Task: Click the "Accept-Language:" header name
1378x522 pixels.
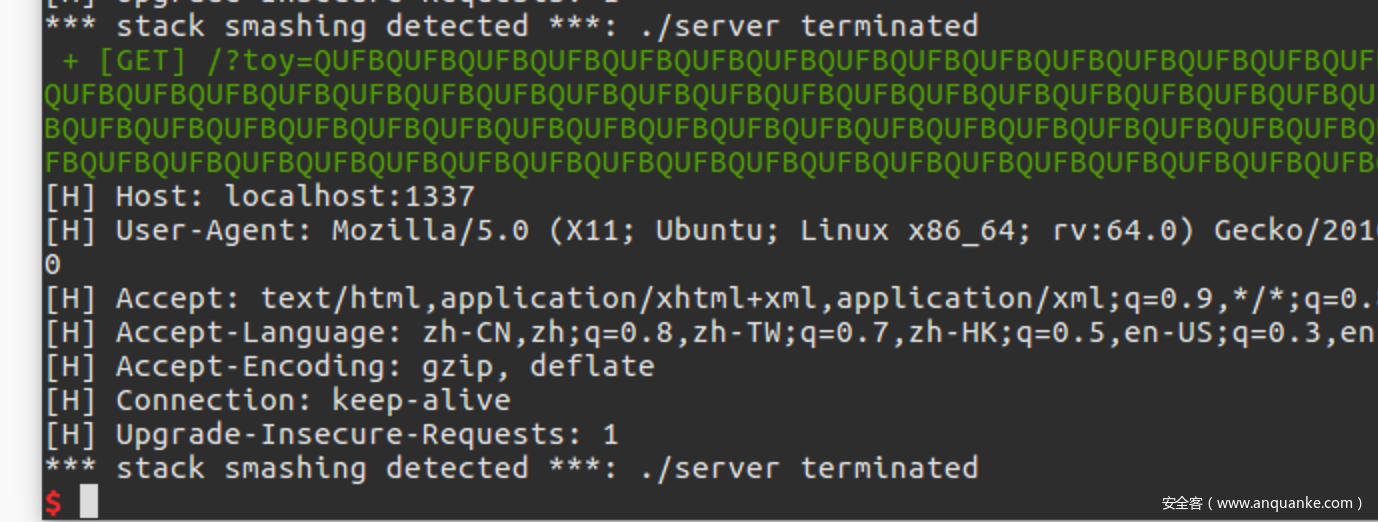Action: (x=251, y=333)
